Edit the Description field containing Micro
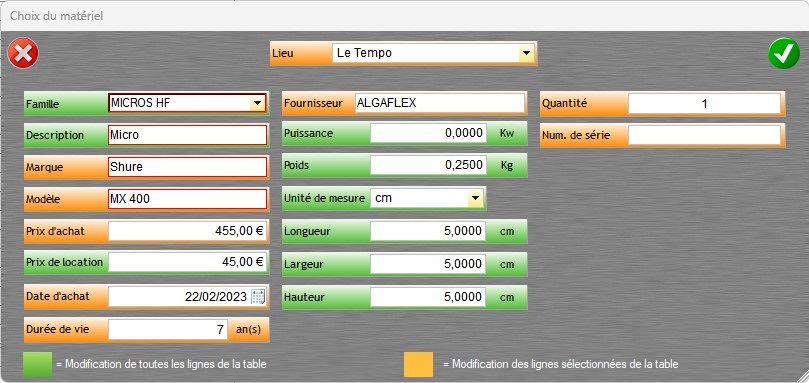This screenshot has height=383, width=809. 187,135
